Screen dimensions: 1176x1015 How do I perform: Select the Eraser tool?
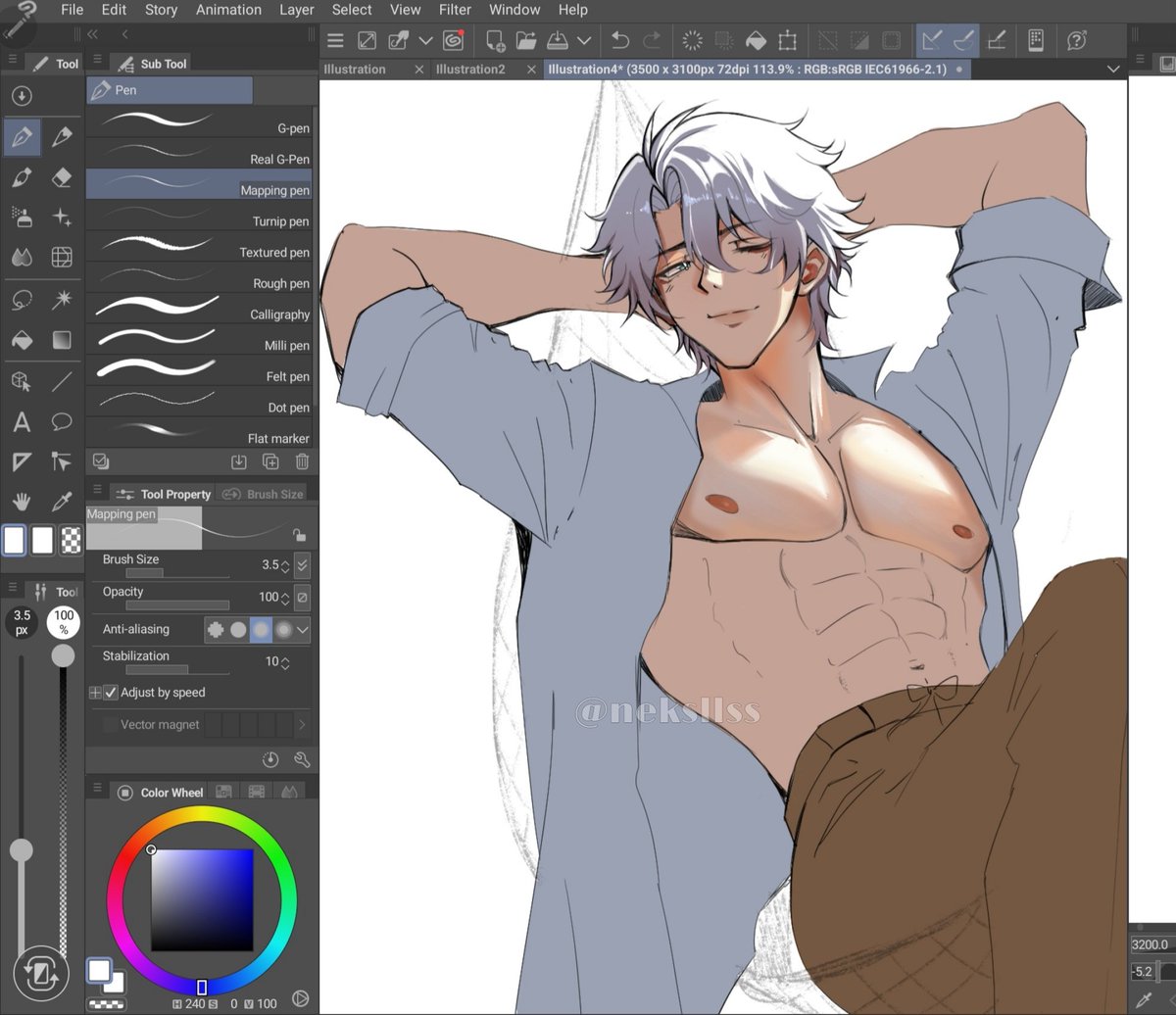[x=62, y=177]
